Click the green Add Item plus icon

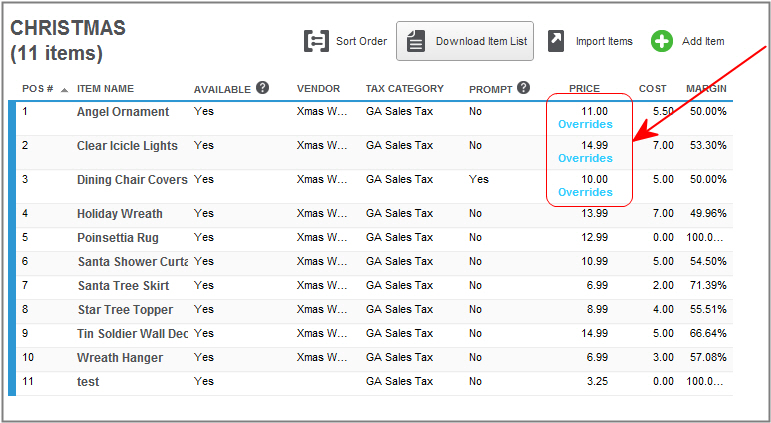tap(662, 41)
